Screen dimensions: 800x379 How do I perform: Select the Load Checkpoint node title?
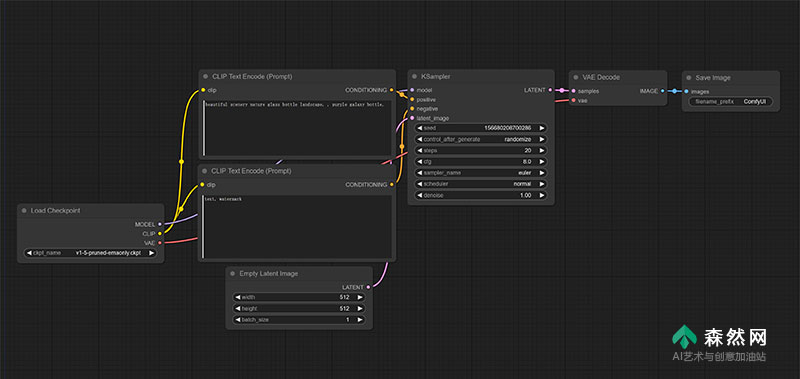[x=55, y=211]
